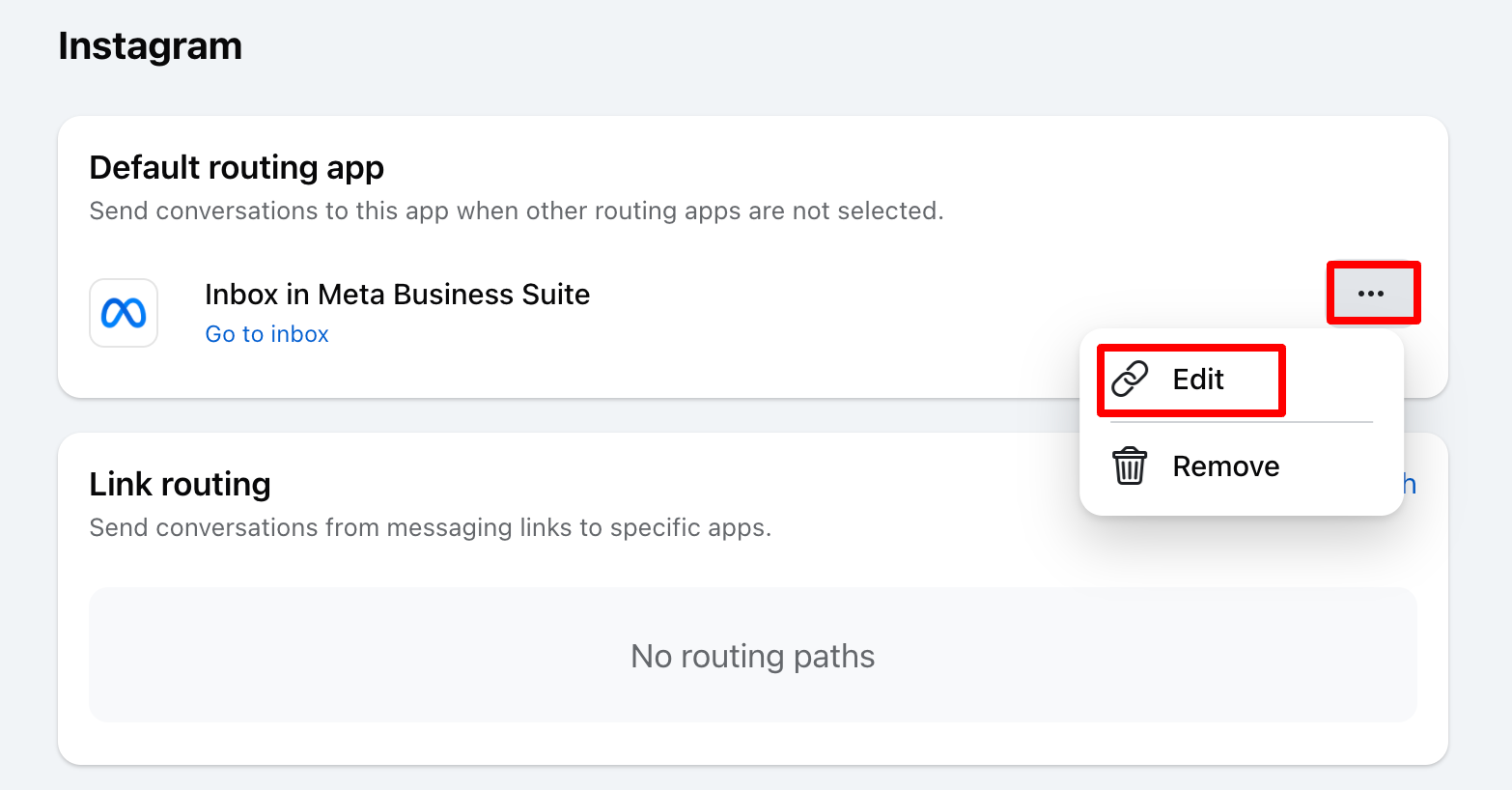Image resolution: width=1512 pixels, height=790 pixels.
Task: Click the default routing app description text
Action: pyautogui.click(x=516, y=212)
